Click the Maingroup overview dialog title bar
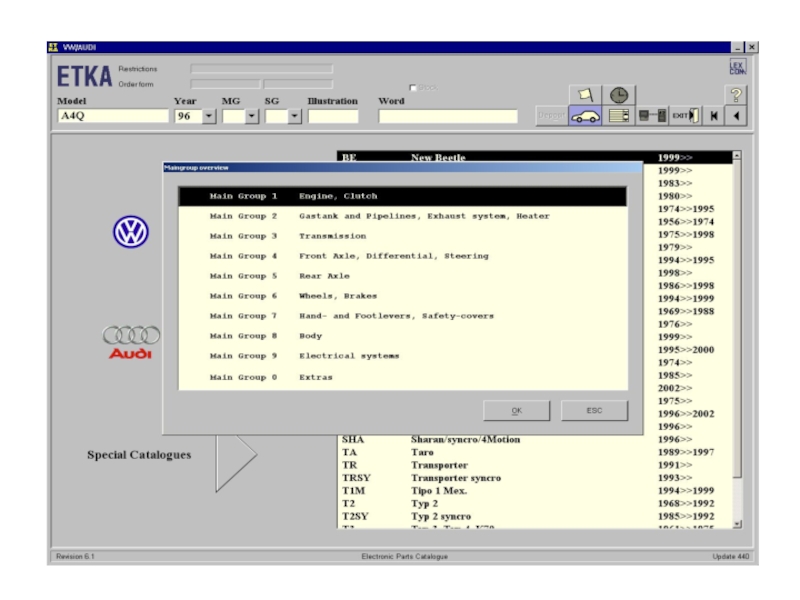Image resolution: width=800 pixels, height=600 pixels. tap(403, 168)
